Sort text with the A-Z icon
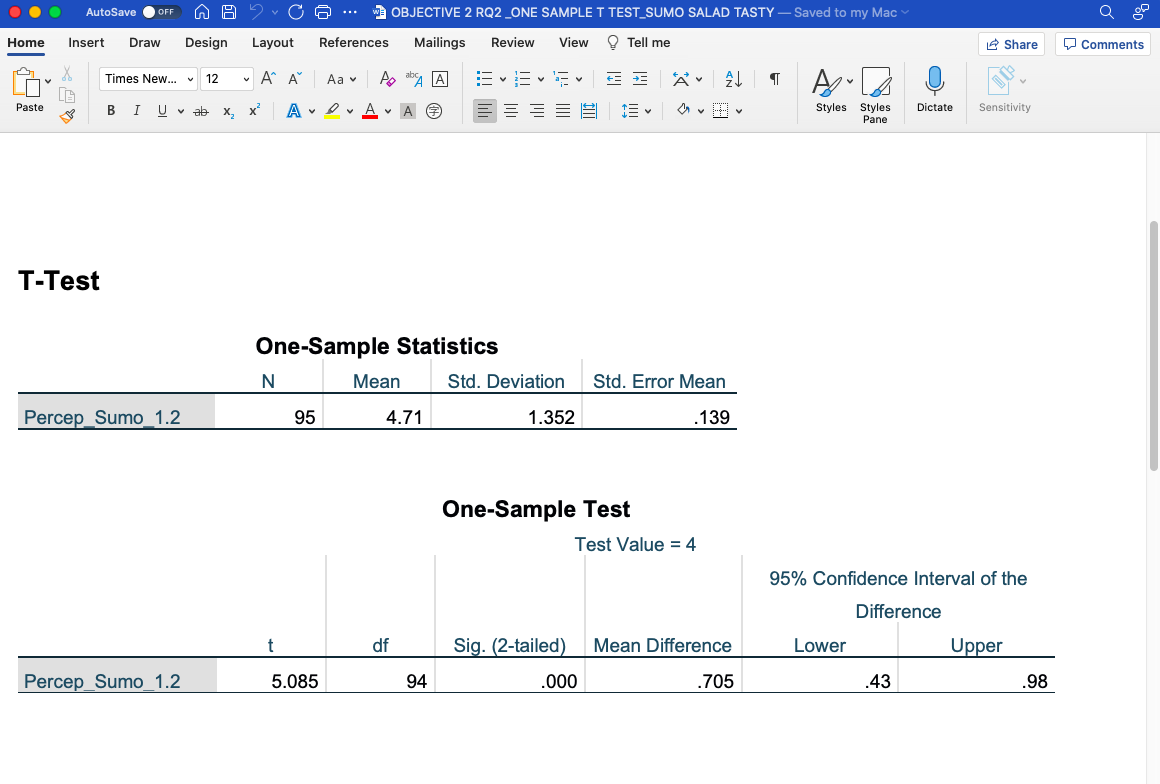The image size is (1160, 784). pyautogui.click(x=734, y=78)
